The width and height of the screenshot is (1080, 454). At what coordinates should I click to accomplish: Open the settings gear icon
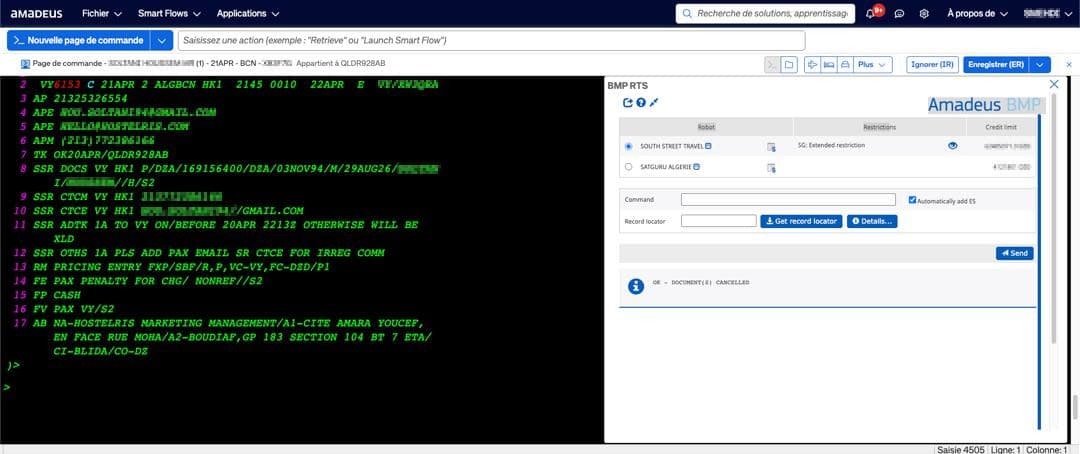924,14
